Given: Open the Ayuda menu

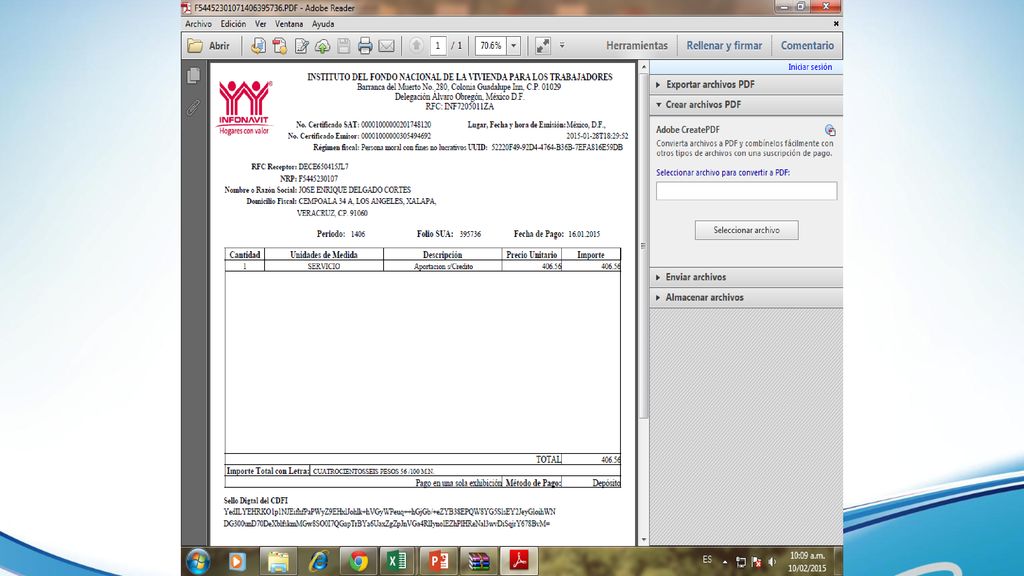Looking at the screenshot, I should (x=323, y=24).
